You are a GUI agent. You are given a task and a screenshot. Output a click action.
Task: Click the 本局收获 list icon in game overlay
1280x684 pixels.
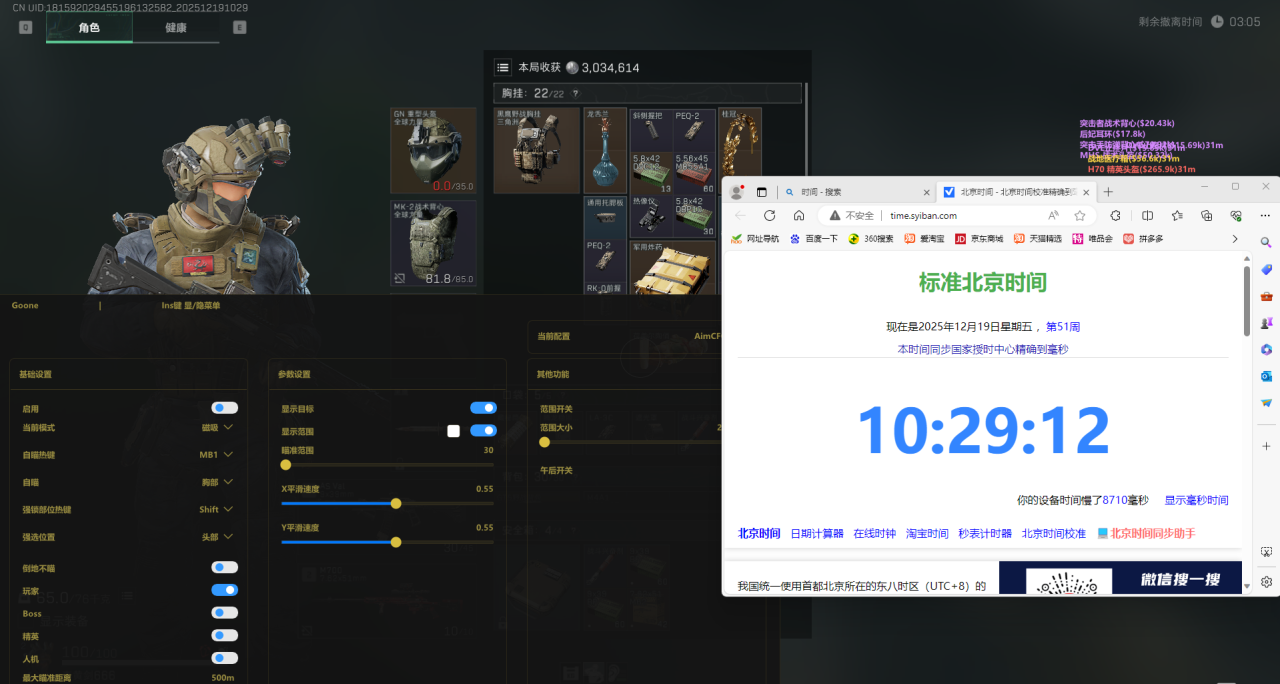502,66
